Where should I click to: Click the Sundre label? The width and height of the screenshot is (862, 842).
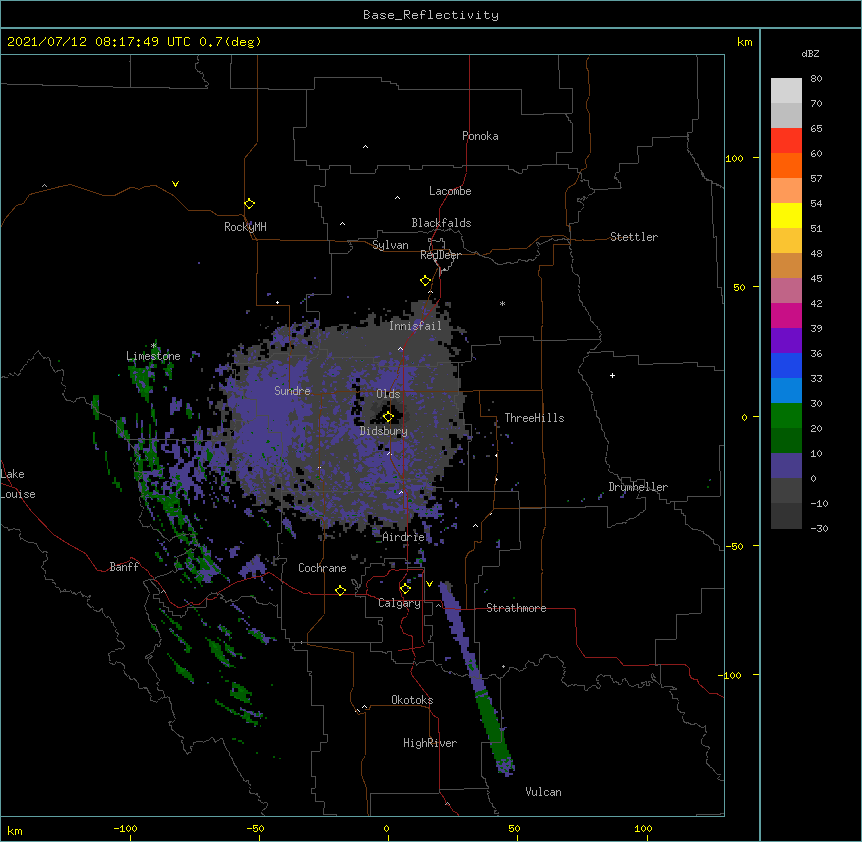click(x=292, y=391)
